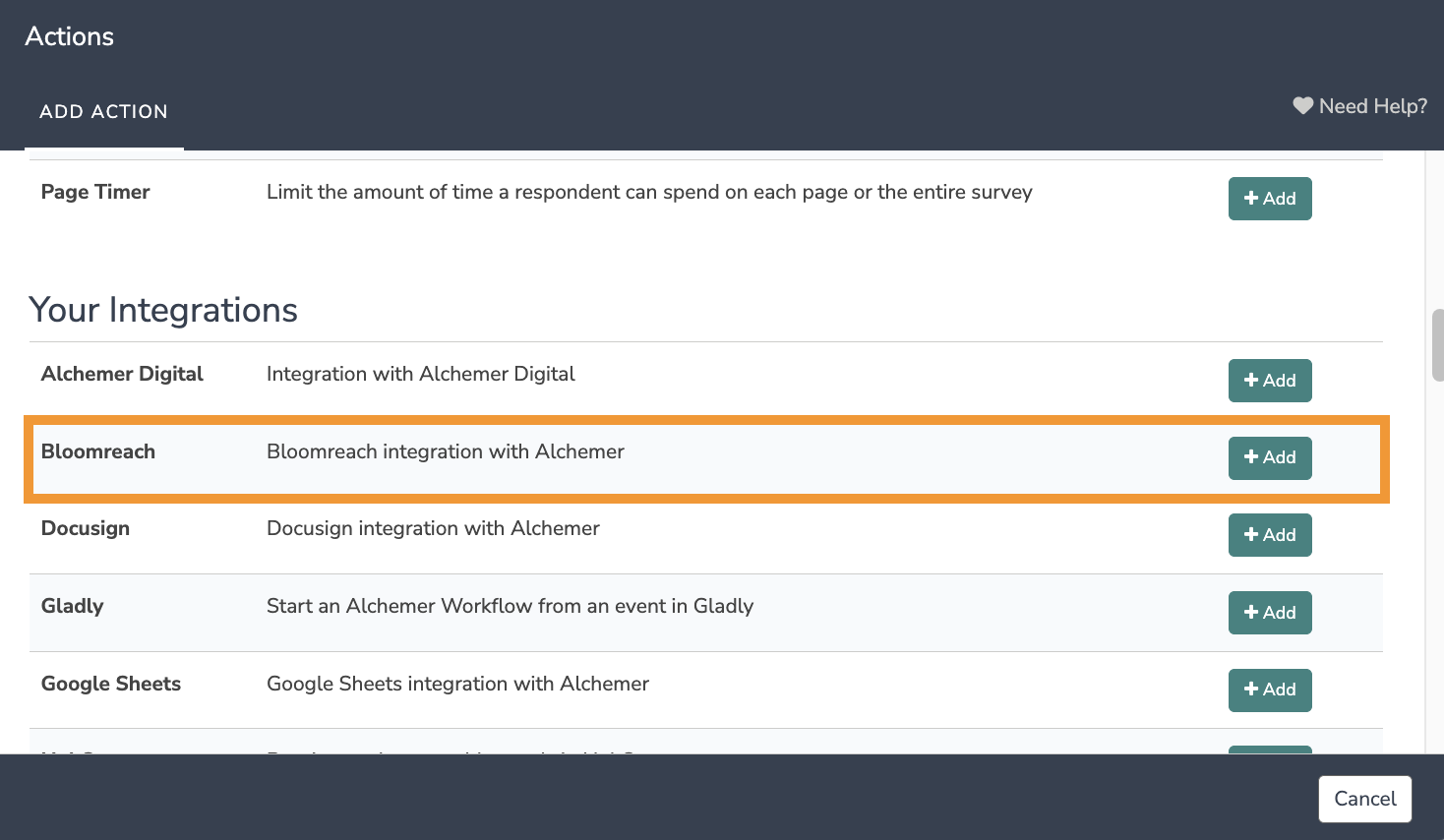Click the Docusign row label
The image size is (1444, 840).
[86, 528]
